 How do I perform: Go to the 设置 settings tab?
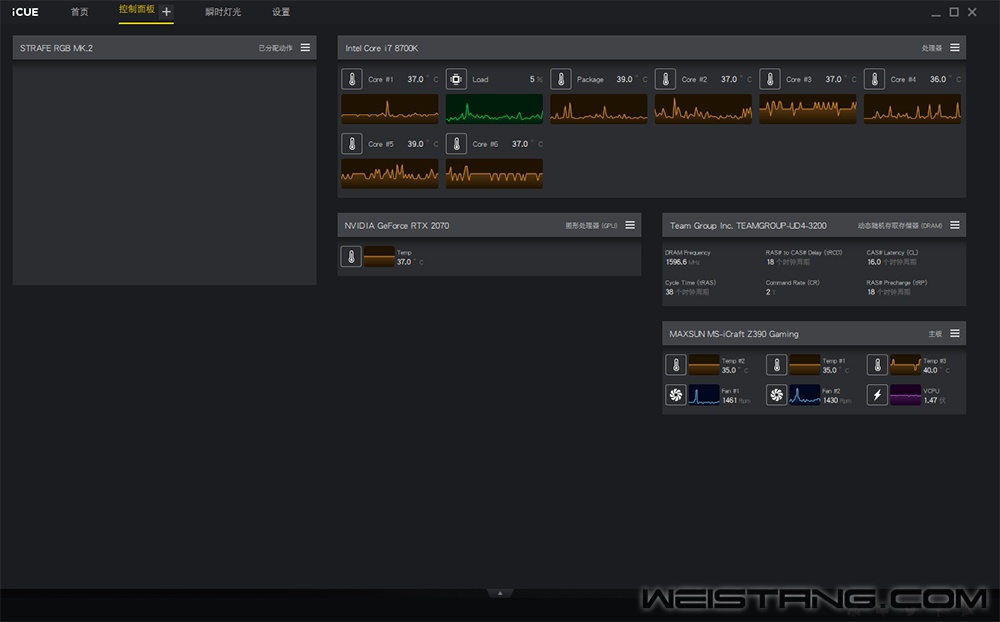point(281,12)
